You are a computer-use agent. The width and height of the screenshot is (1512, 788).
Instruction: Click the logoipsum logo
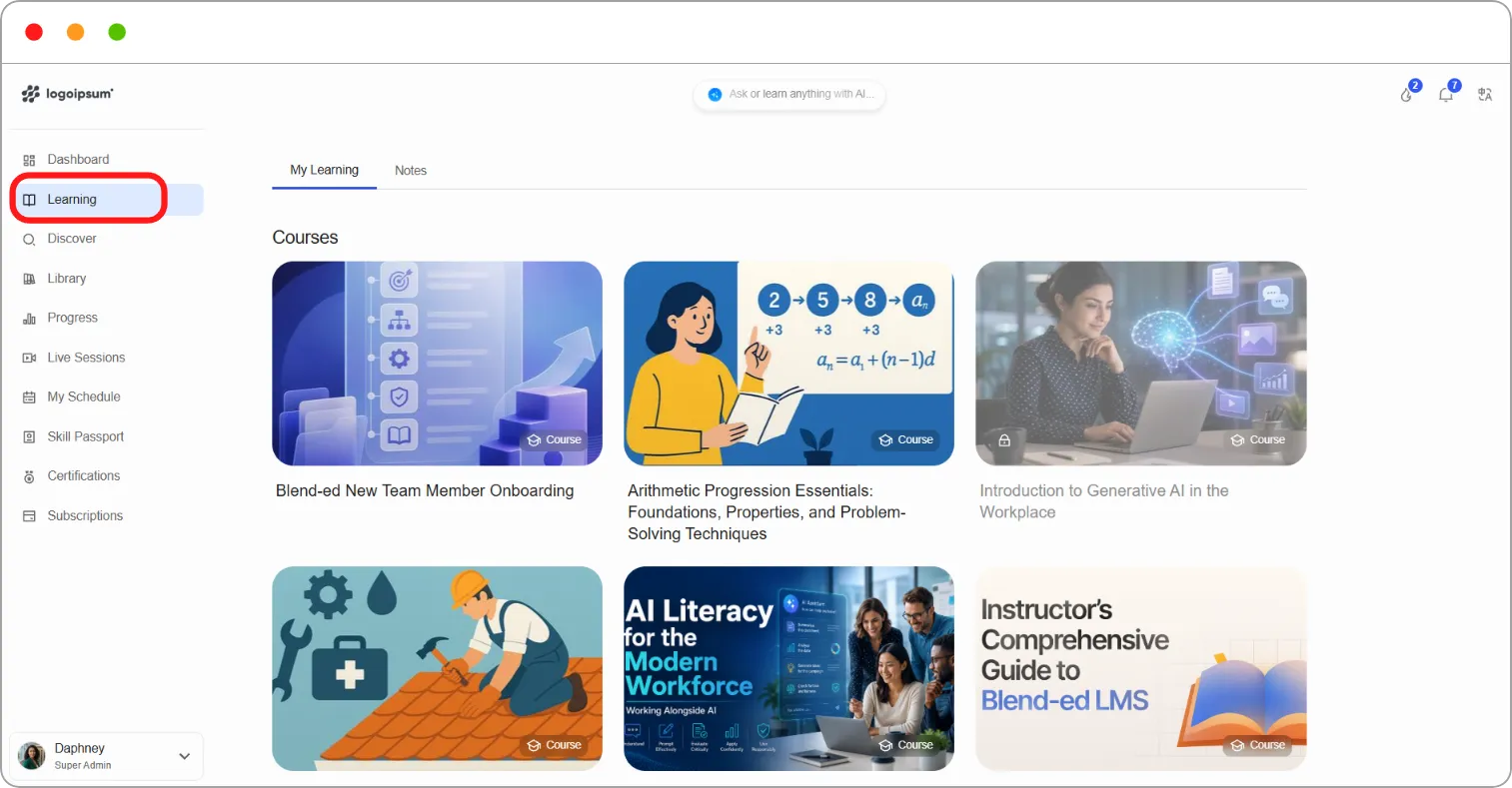pyautogui.click(x=67, y=94)
